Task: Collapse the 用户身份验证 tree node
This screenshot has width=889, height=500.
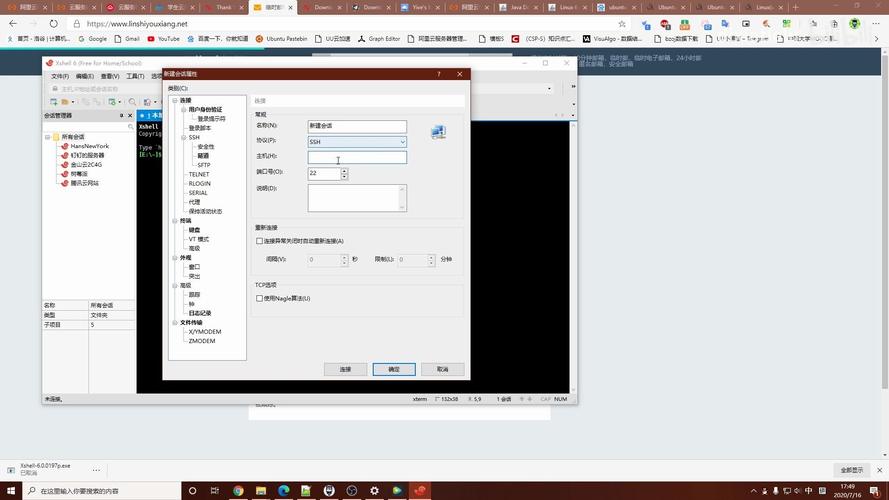Action: pyautogui.click(x=184, y=109)
